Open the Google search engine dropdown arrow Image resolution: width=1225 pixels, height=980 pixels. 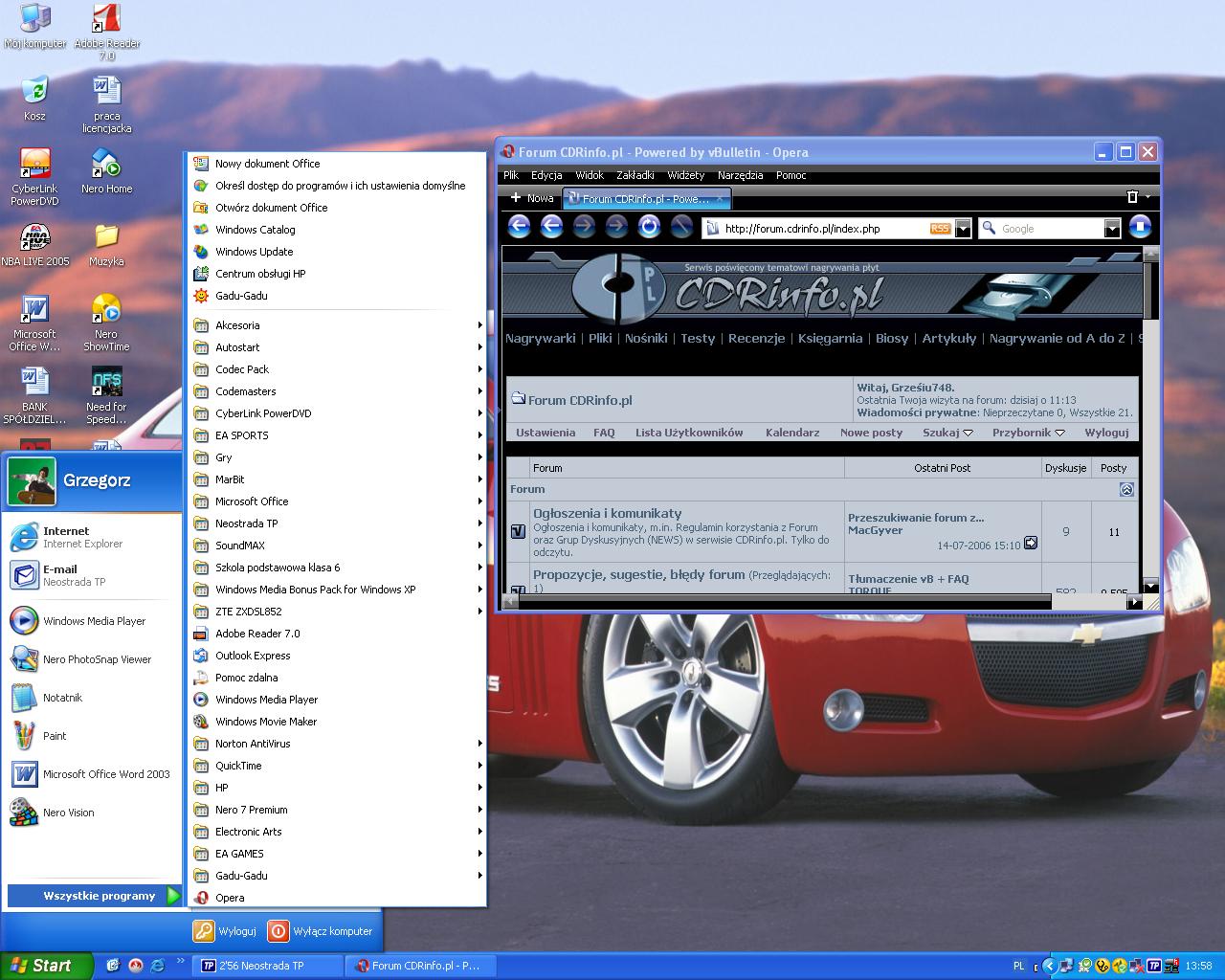coord(1111,229)
